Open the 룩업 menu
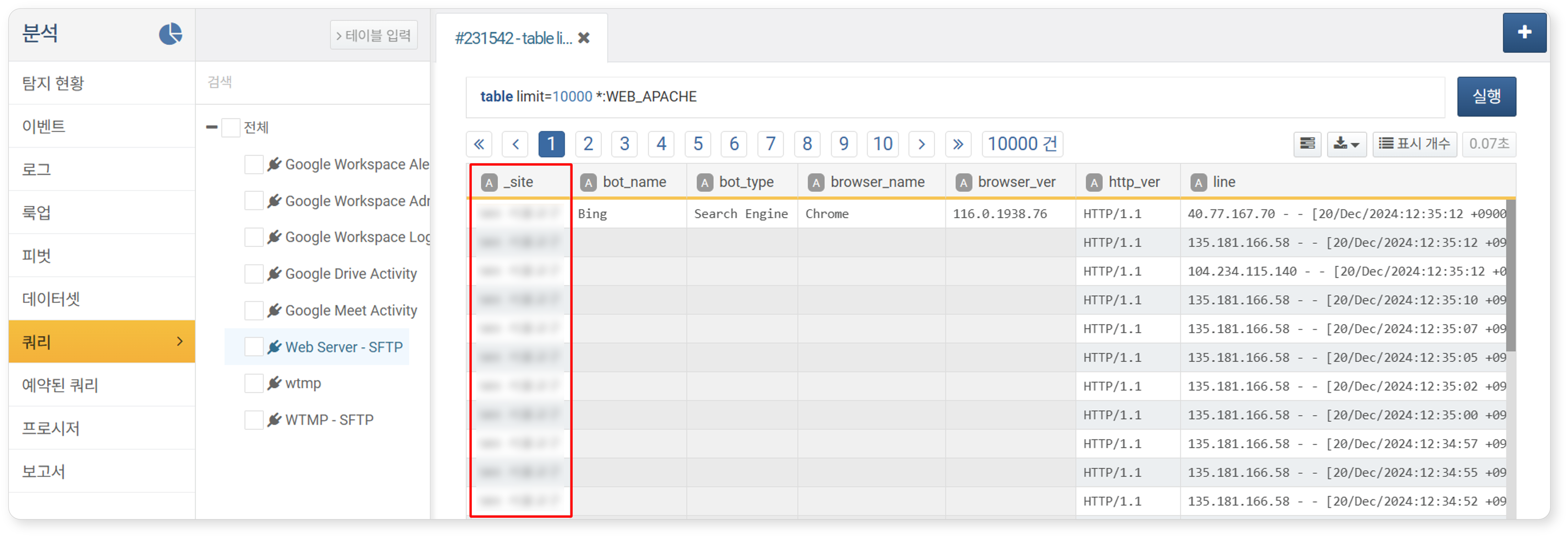The width and height of the screenshot is (1568, 537). point(102,213)
